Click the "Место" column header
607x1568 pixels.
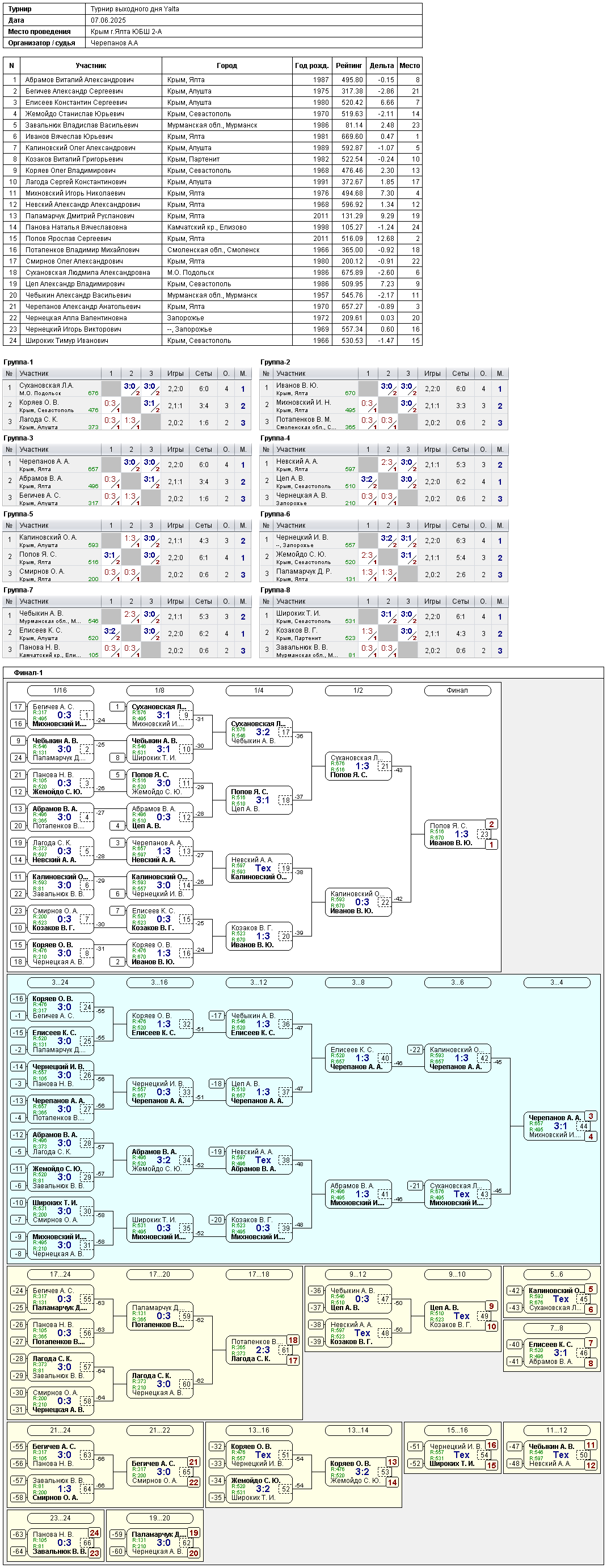[410, 66]
